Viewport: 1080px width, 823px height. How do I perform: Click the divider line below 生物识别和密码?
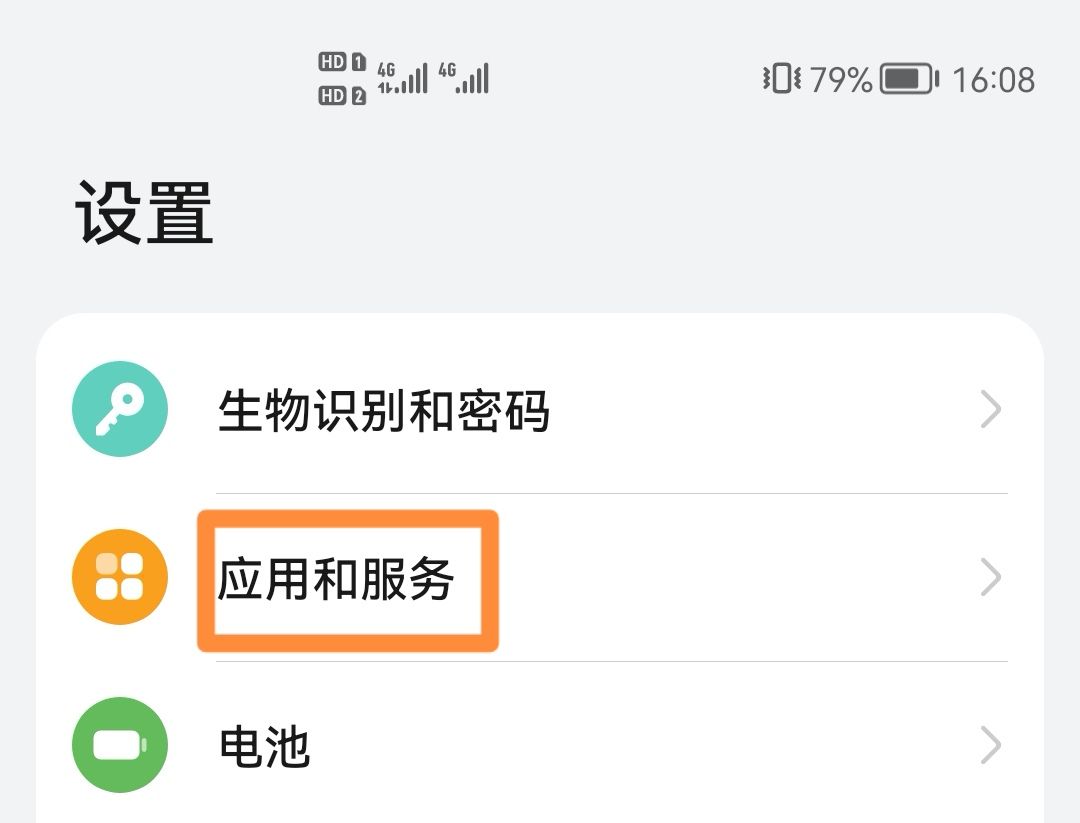pos(612,493)
